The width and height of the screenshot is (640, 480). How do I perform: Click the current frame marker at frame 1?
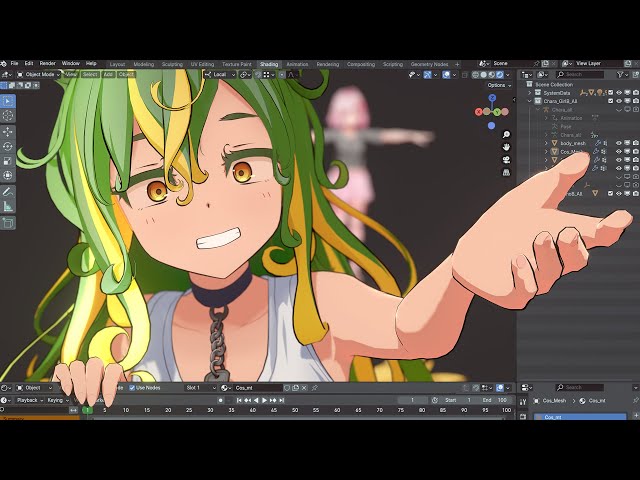[87, 410]
